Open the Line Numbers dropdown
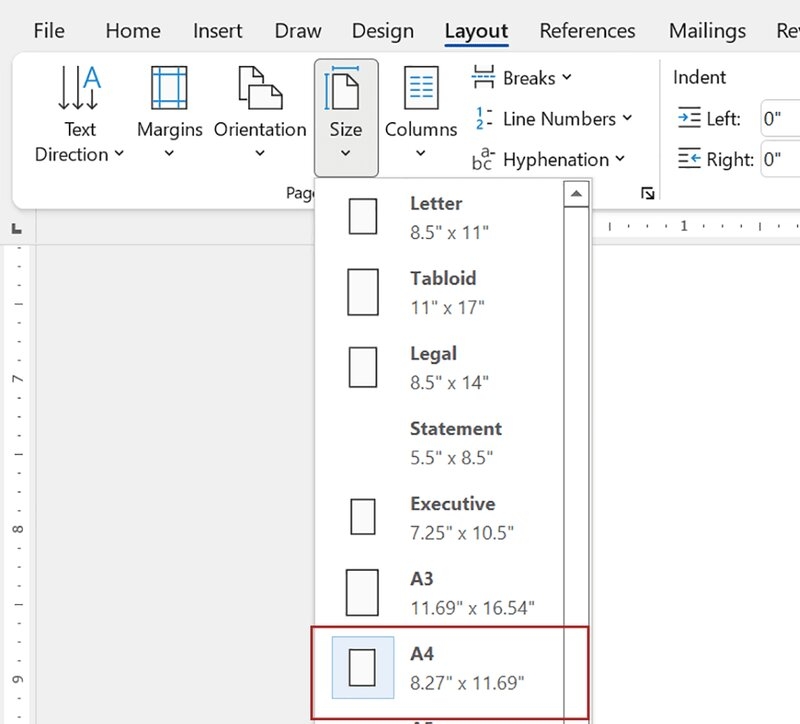 (x=553, y=119)
